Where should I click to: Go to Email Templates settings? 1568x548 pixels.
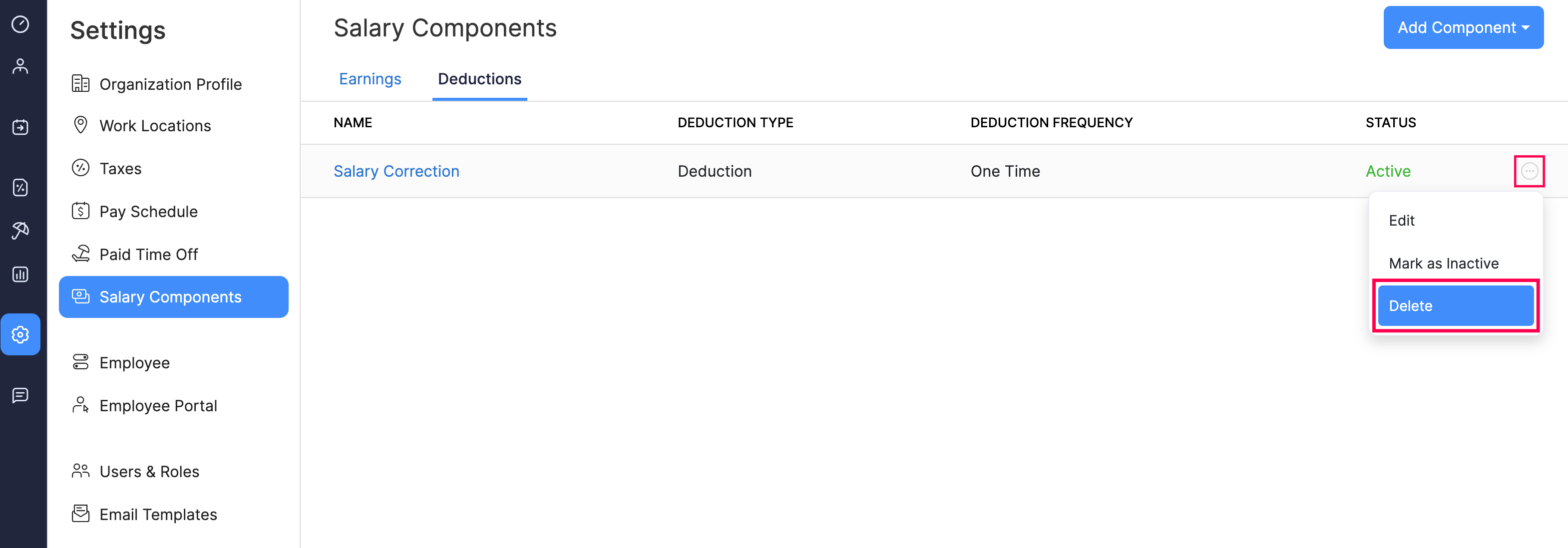pos(158,514)
